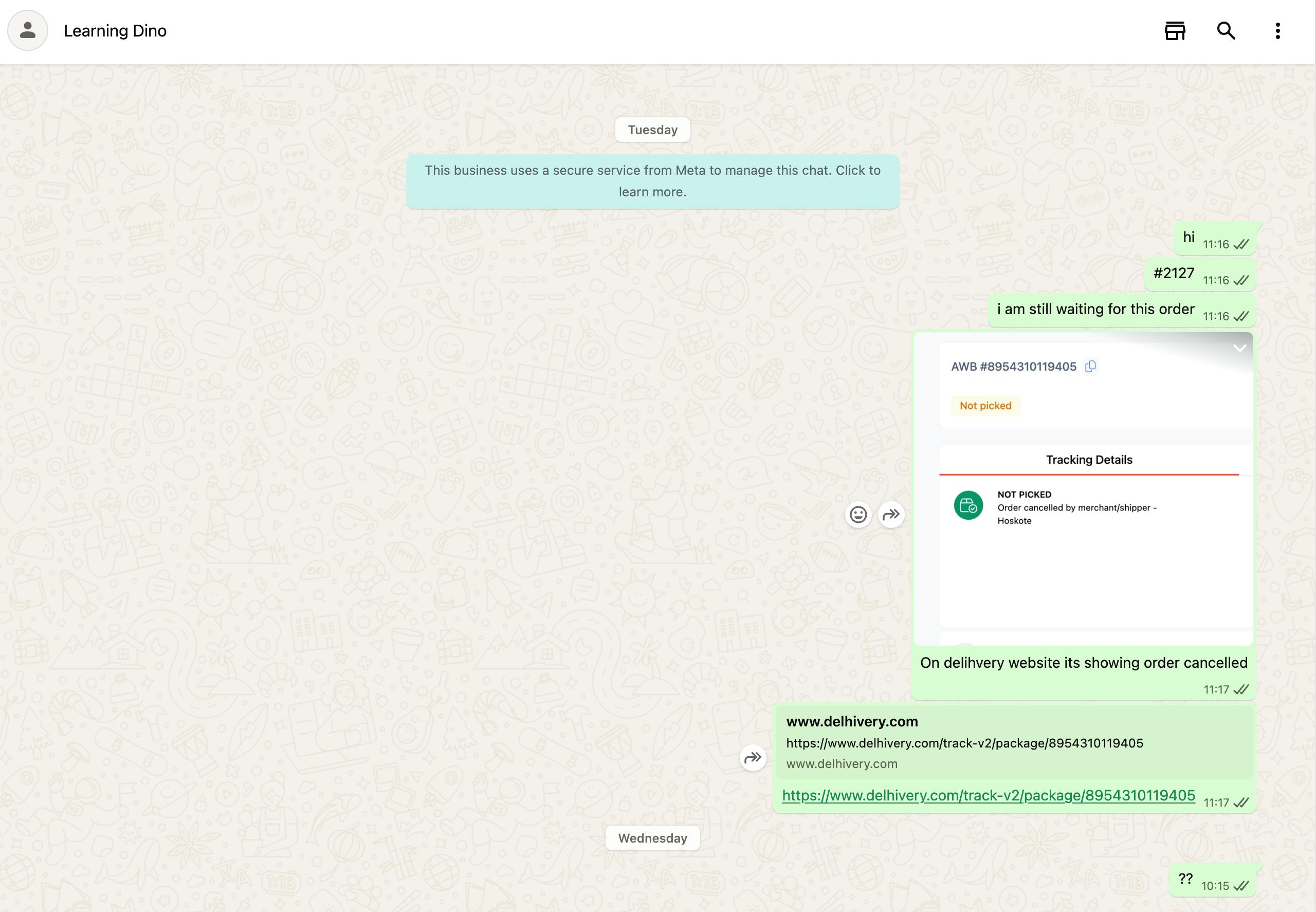Click the www.delhivery.com link preview card
Viewport: 1316px width, 912px height.
pyautogui.click(x=1014, y=742)
